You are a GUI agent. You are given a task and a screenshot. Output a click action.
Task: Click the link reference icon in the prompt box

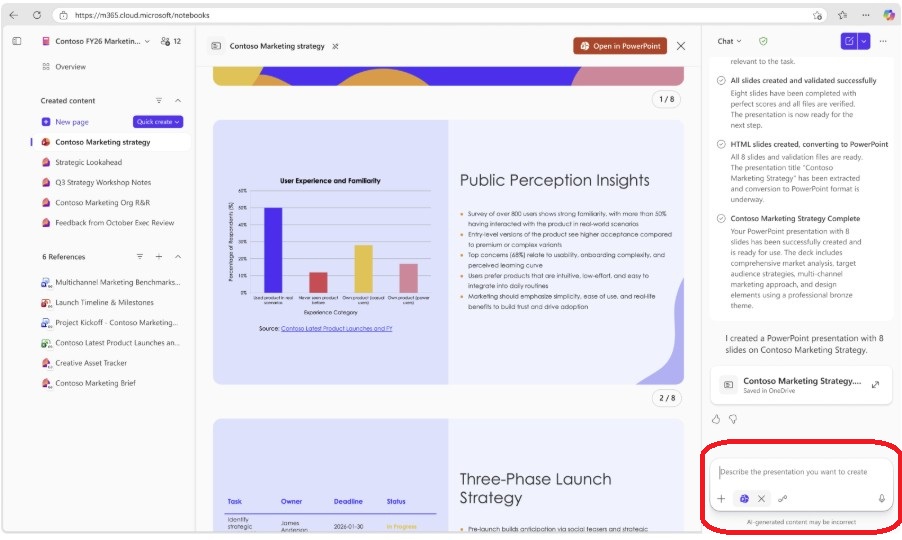coord(782,499)
